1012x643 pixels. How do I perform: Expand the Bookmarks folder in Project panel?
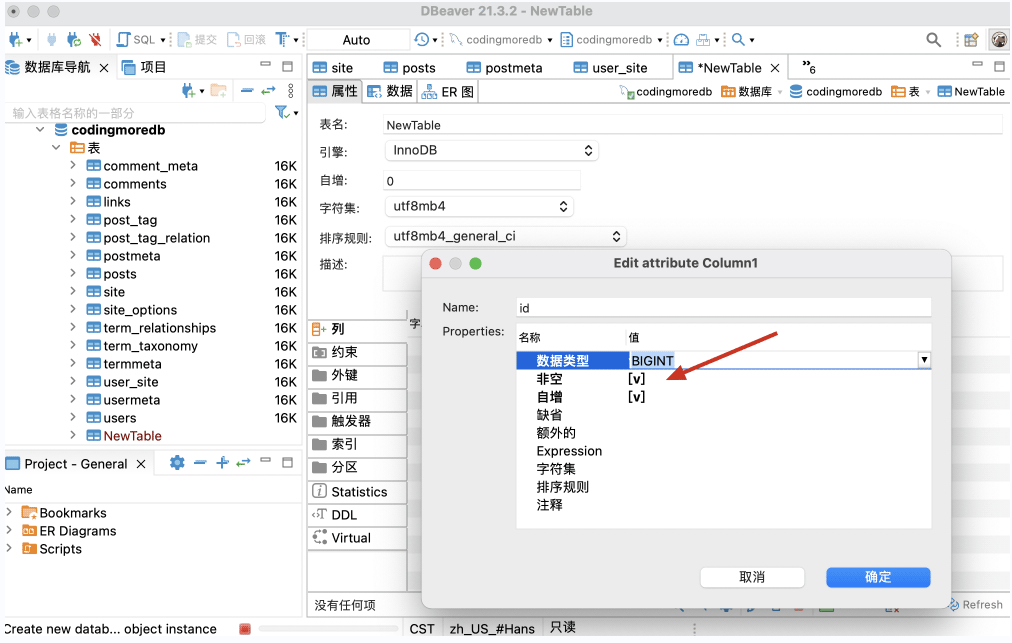coord(9,513)
